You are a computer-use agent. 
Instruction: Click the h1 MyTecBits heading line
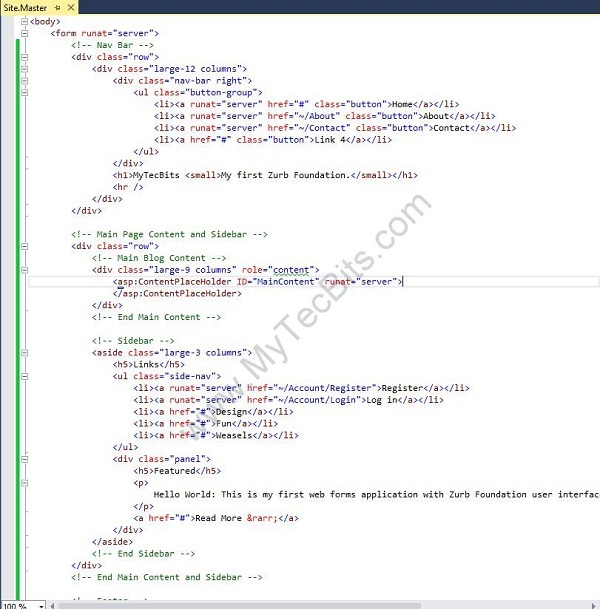click(265, 175)
